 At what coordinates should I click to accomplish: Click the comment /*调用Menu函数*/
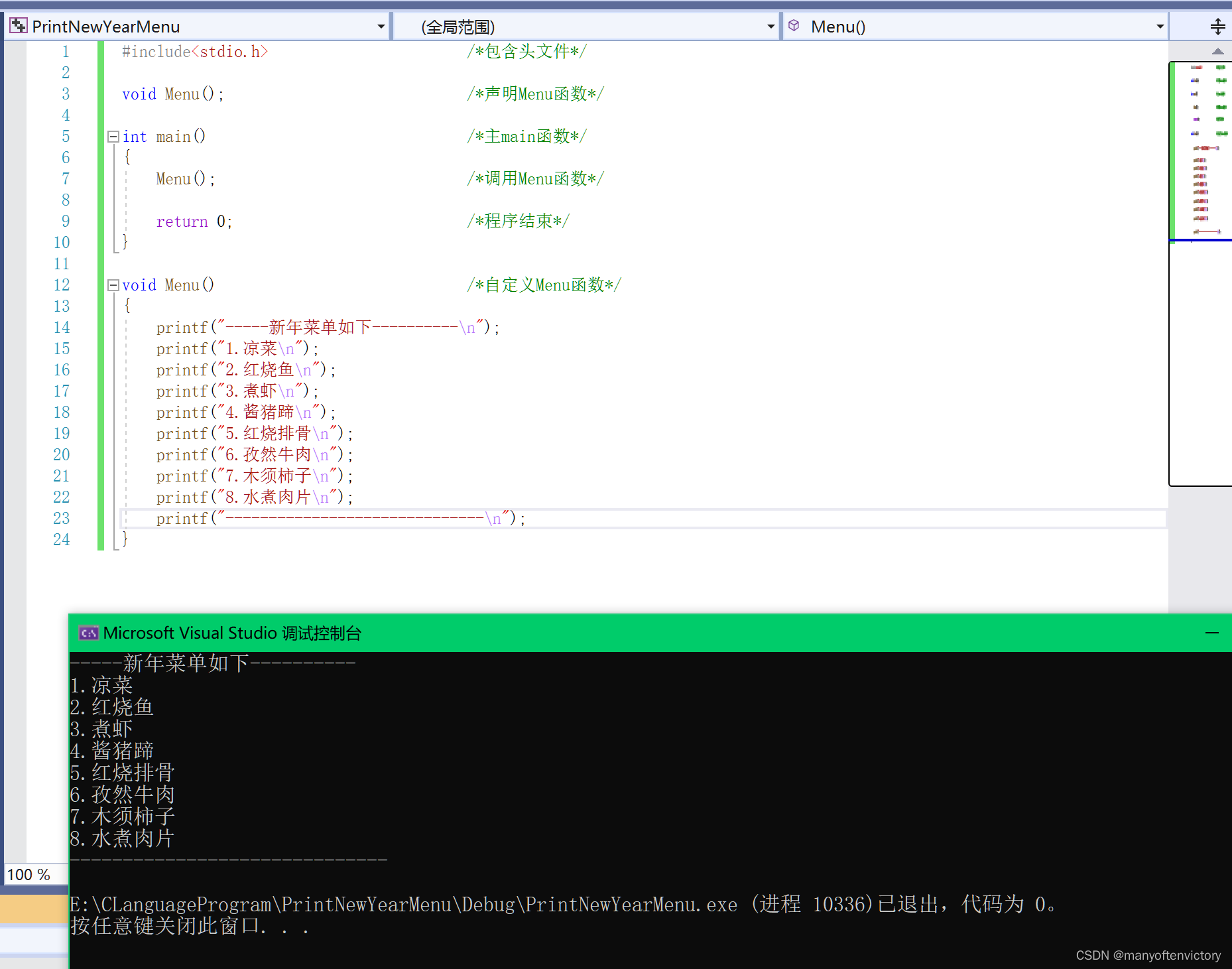coord(535,179)
